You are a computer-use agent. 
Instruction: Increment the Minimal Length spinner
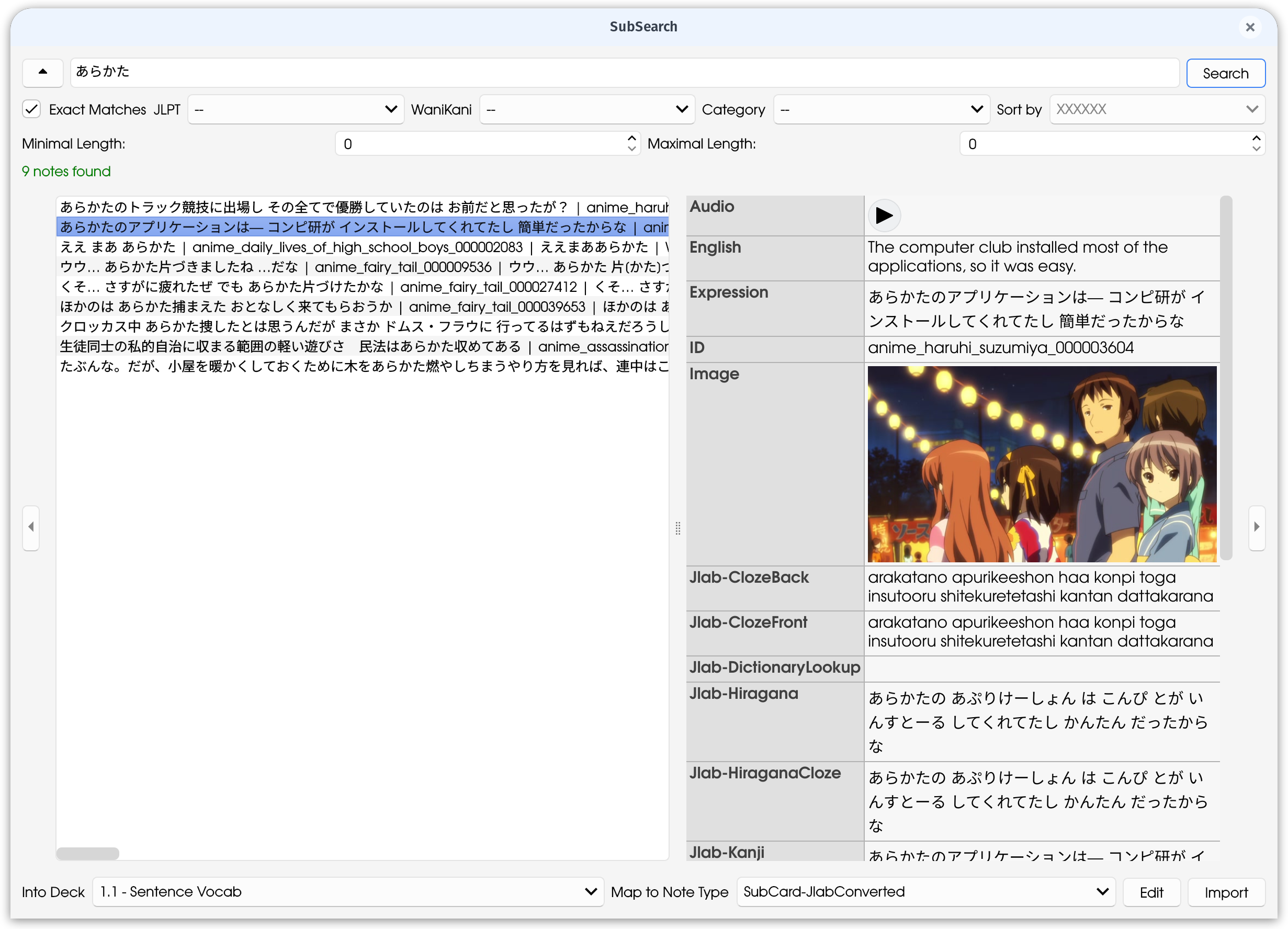(x=631, y=138)
